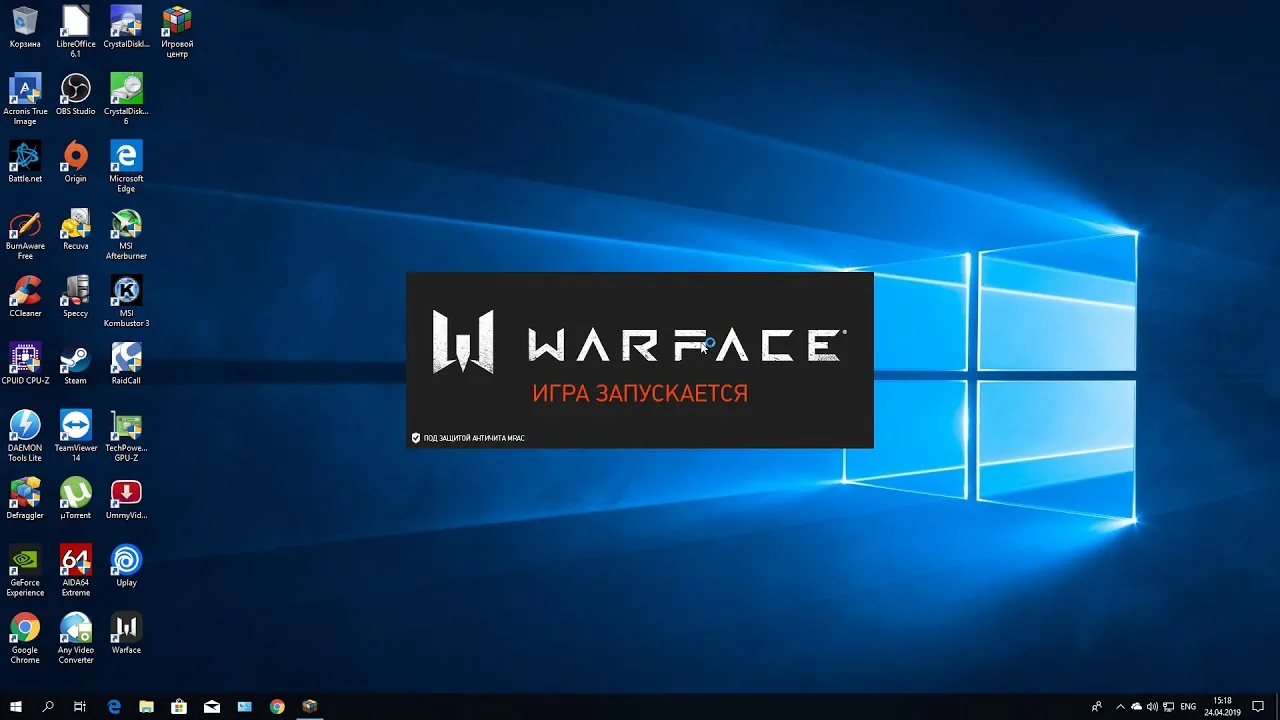This screenshot has height=720, width=1280.
Task: Switch to the running game center taskbar app
Action: coord(310,706)
